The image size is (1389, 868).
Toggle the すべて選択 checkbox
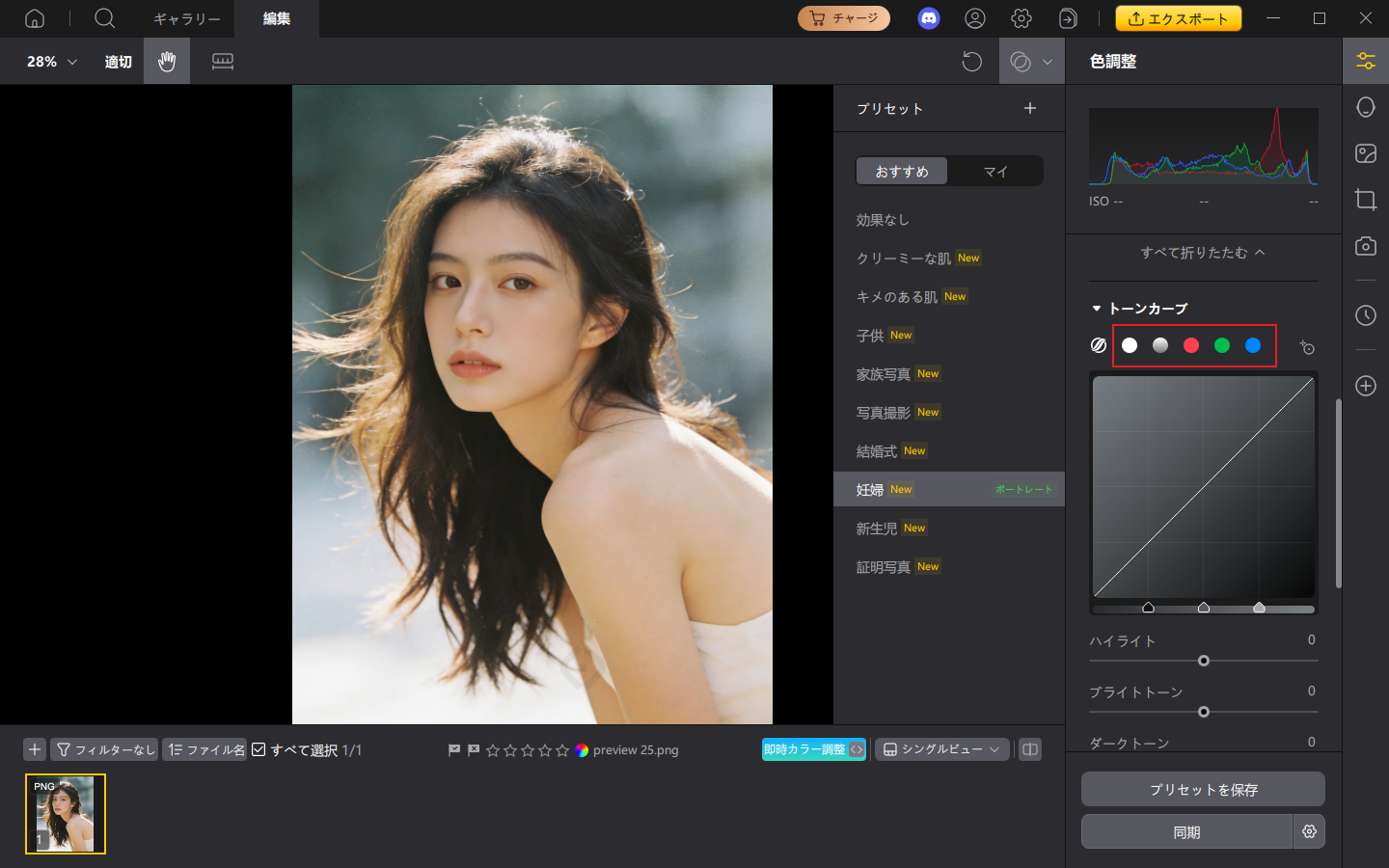(x=259, y=749)
